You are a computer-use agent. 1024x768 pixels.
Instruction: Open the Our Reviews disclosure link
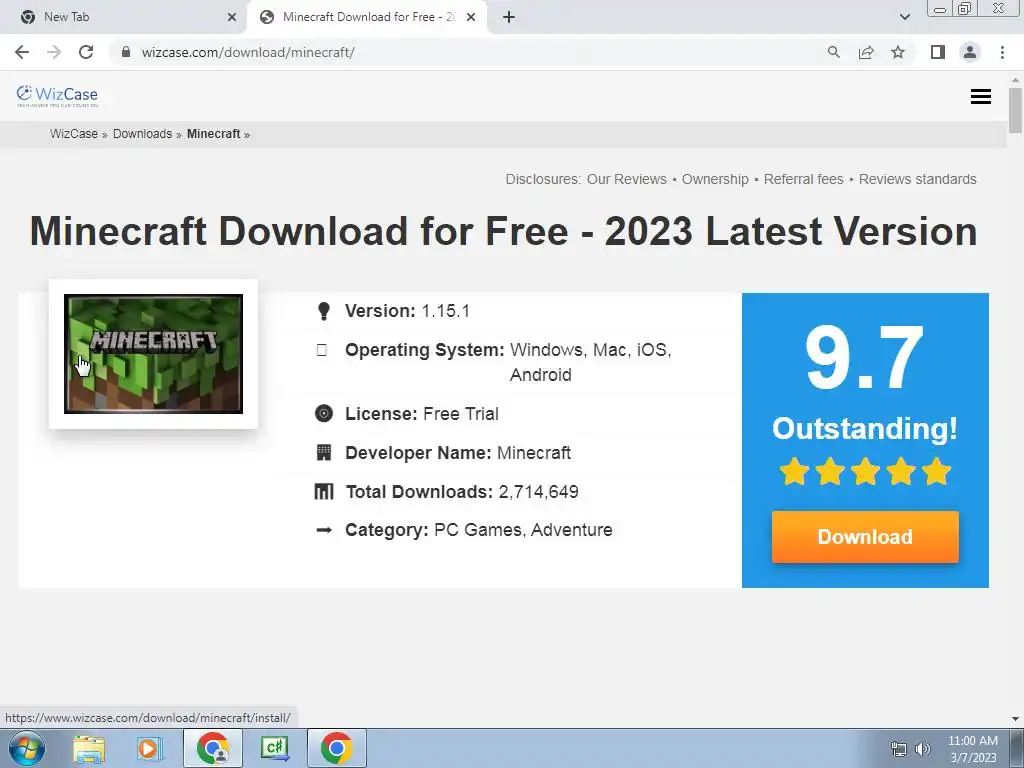coord(626,179)
